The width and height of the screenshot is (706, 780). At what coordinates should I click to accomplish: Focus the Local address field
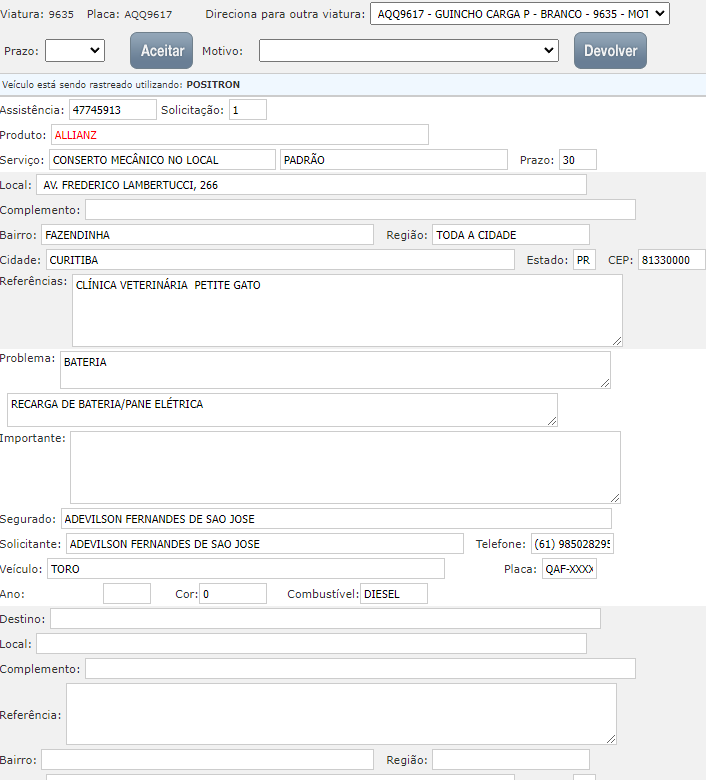point(311,185)
